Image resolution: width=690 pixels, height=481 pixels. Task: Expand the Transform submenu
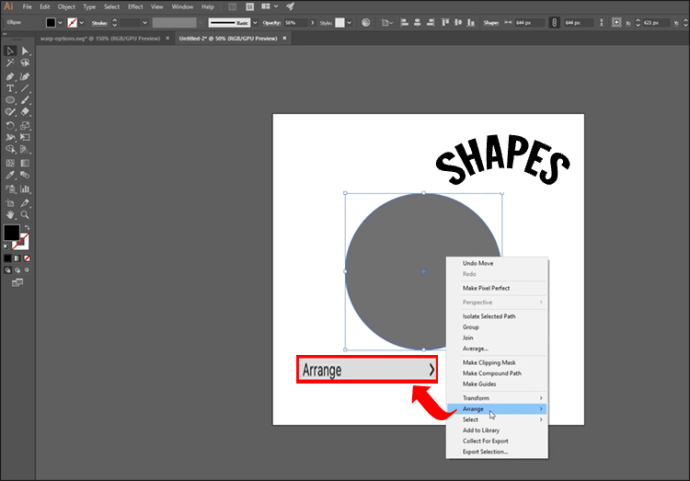click(496, 398)
